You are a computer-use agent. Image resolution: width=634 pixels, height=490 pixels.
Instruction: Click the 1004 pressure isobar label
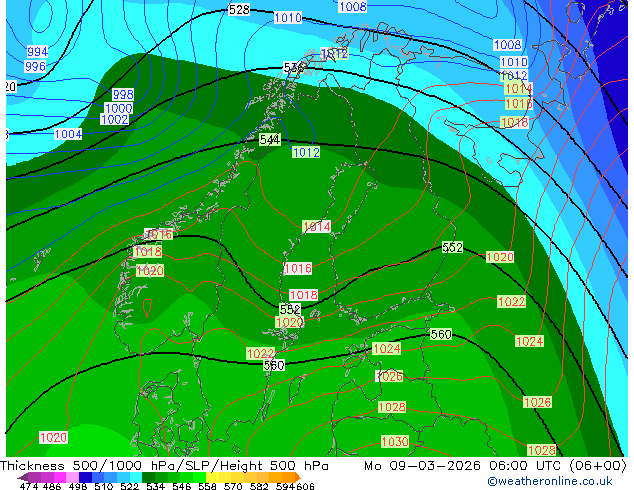68,134
